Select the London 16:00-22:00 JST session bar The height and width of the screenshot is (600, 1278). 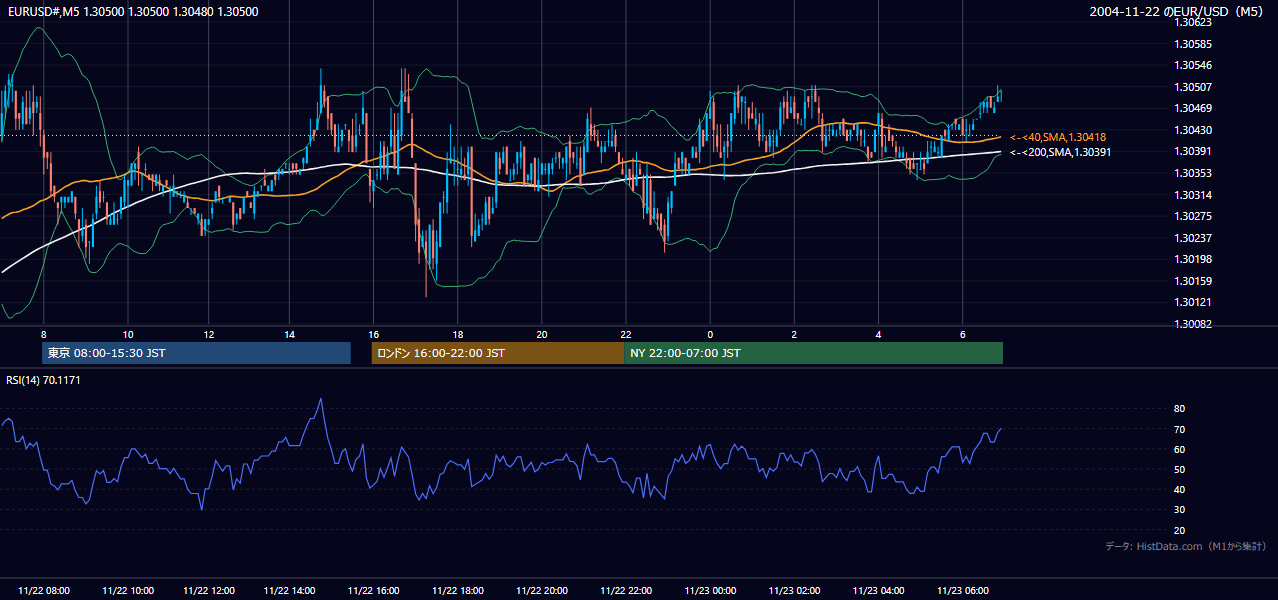(x=498, y=353)
